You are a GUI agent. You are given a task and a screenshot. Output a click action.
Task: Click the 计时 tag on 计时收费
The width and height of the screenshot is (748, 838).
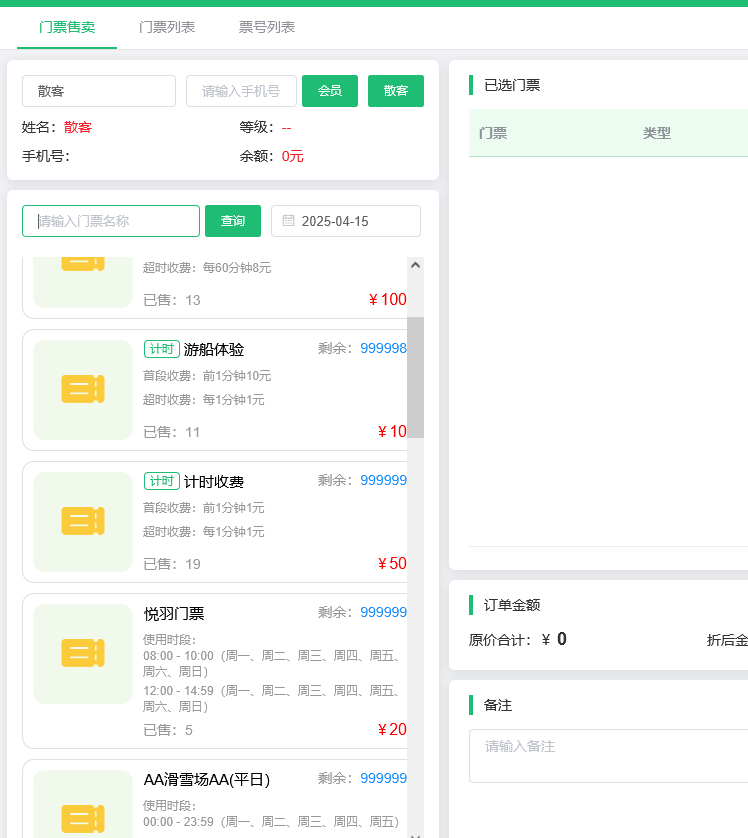point(162,481)
